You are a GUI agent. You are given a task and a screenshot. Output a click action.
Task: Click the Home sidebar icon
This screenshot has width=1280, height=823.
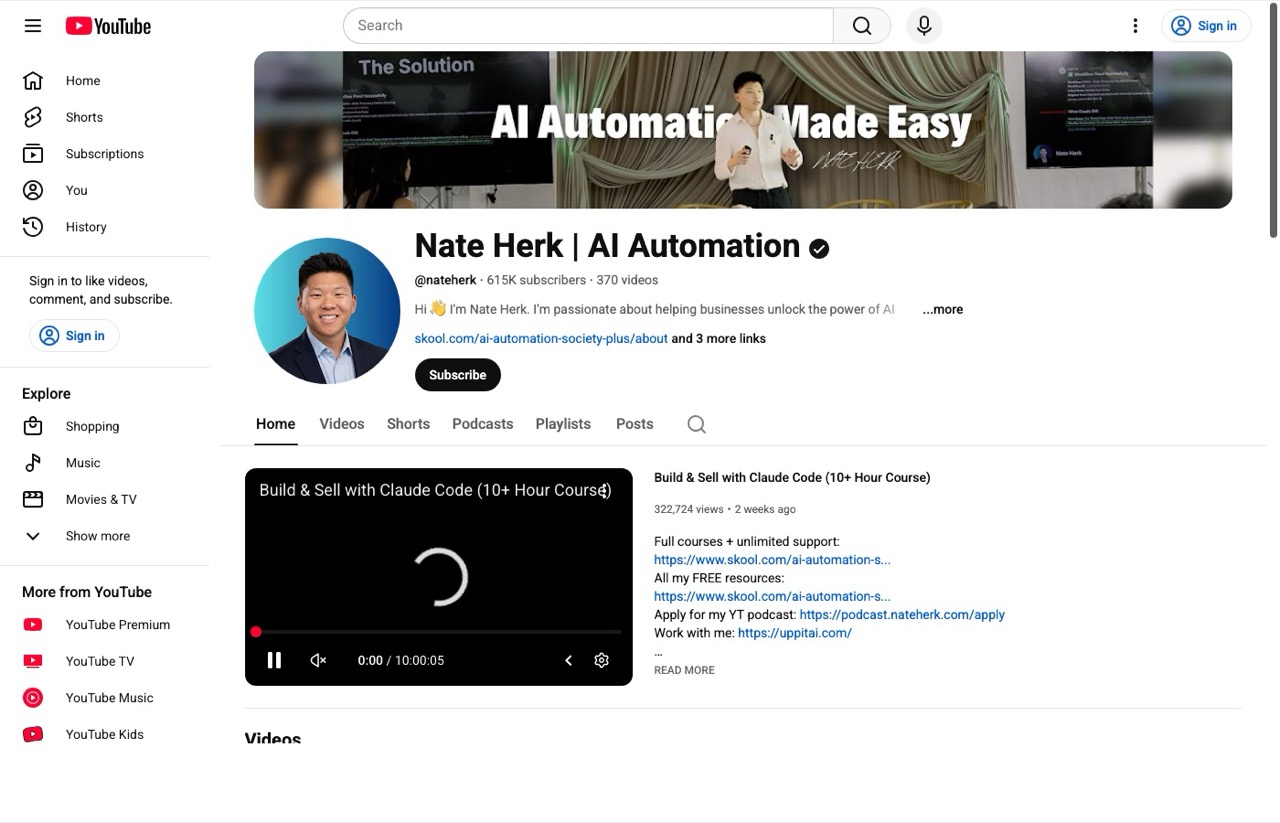click(33, 81)
